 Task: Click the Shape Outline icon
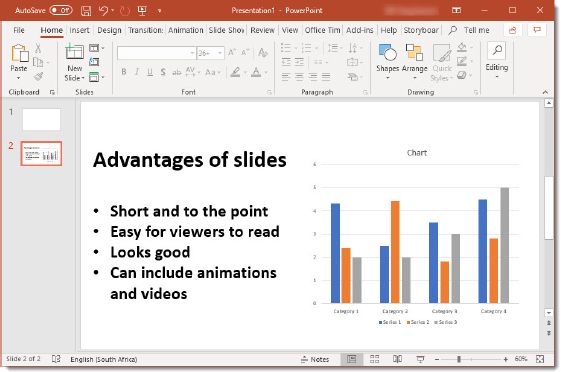pos(462,62)
